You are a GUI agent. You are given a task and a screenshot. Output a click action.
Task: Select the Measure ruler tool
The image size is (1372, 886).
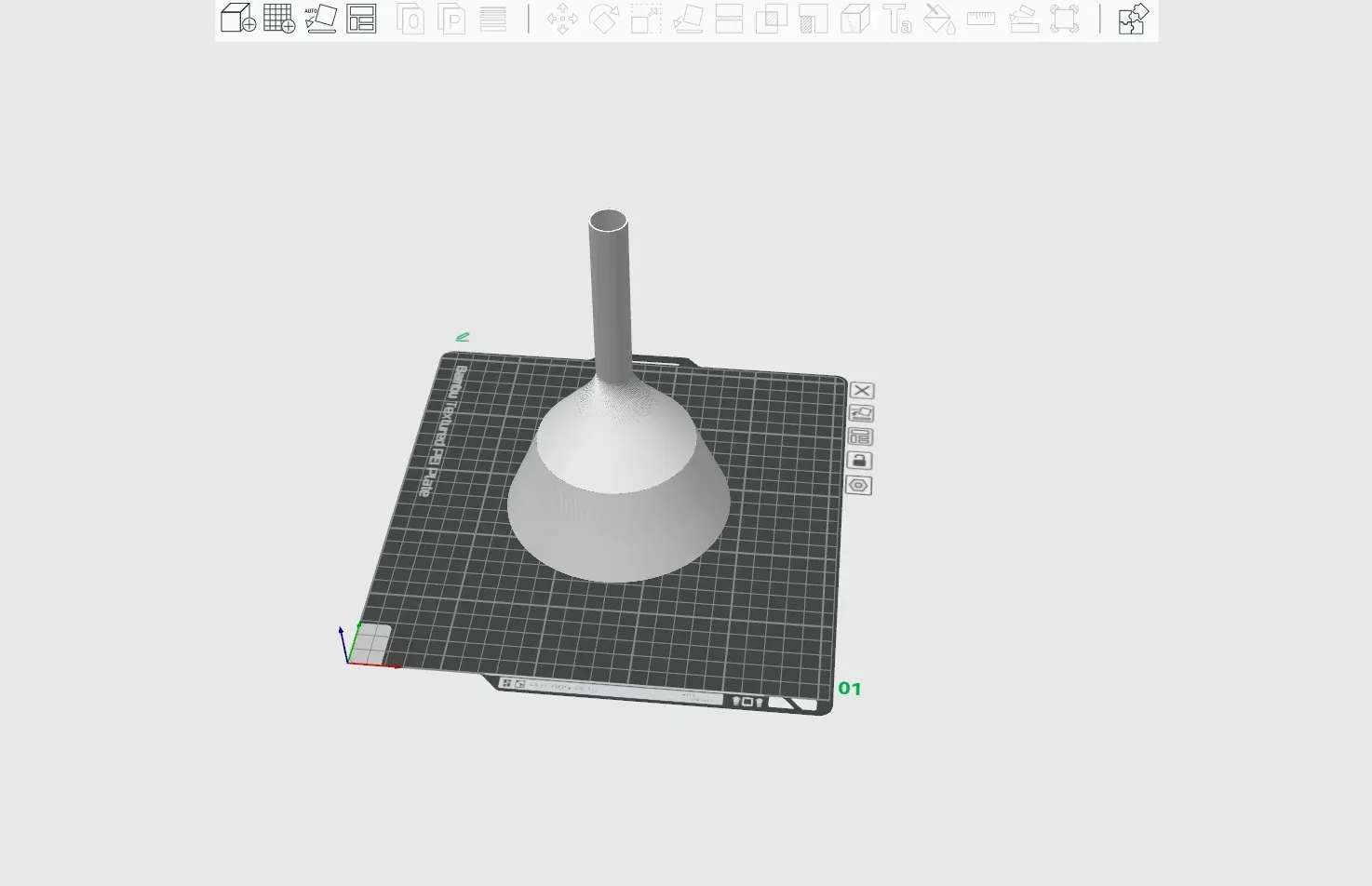coord(981,19)
